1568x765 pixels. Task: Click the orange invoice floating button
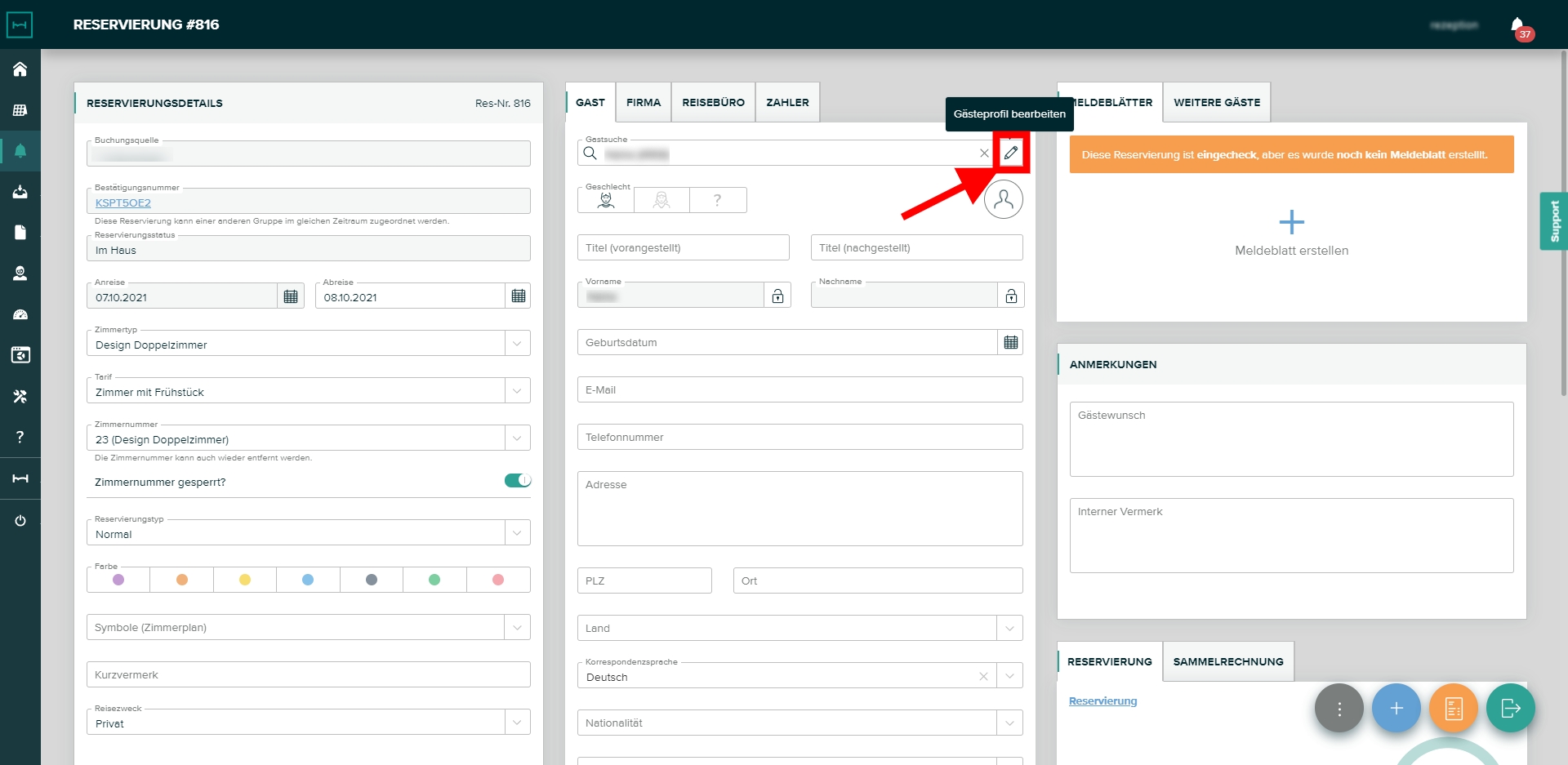pyautogui.click(x=1454, y=708)
